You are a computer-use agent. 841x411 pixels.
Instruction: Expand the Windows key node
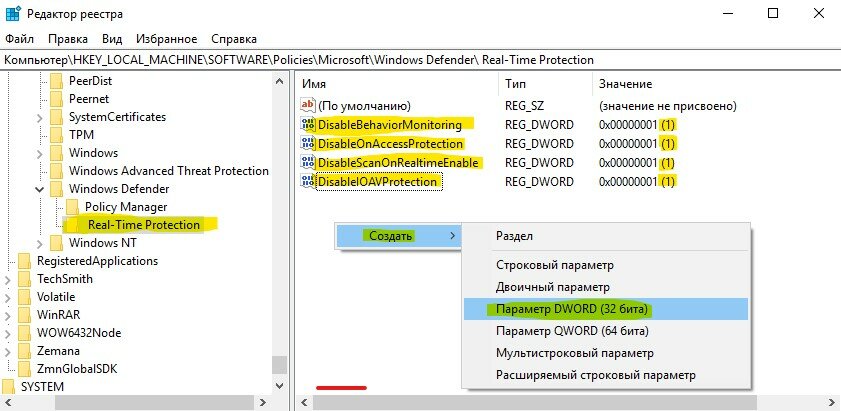[x=40, y=153]
